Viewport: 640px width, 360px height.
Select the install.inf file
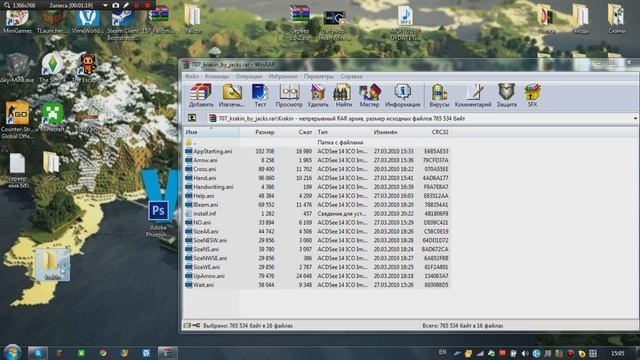tap(316, 213)
